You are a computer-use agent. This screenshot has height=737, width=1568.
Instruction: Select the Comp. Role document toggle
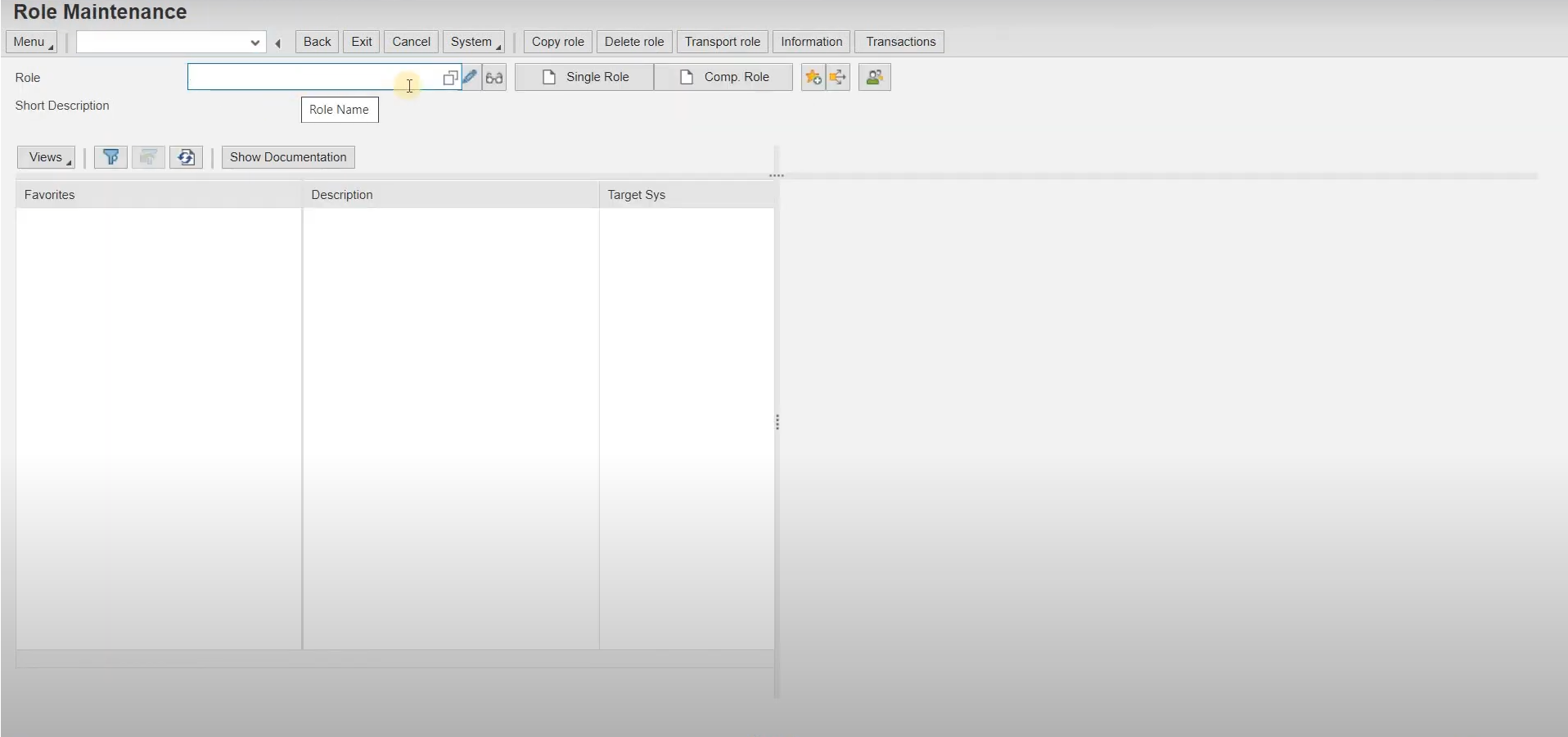[723, 76]
